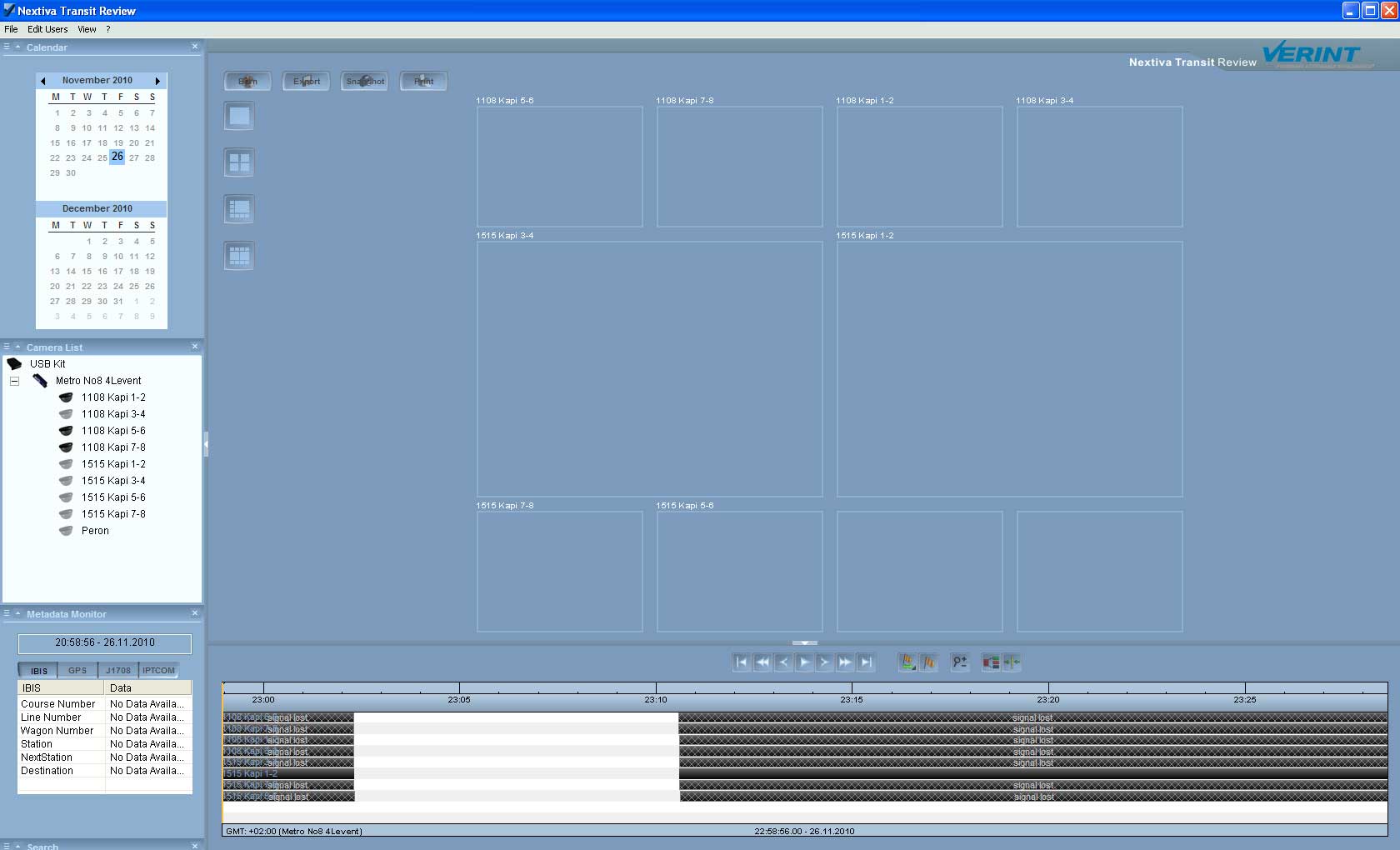This screenshot has height=850, width=1400.
Task: Click the fast-forward playback button
Action: coord(845,662)
